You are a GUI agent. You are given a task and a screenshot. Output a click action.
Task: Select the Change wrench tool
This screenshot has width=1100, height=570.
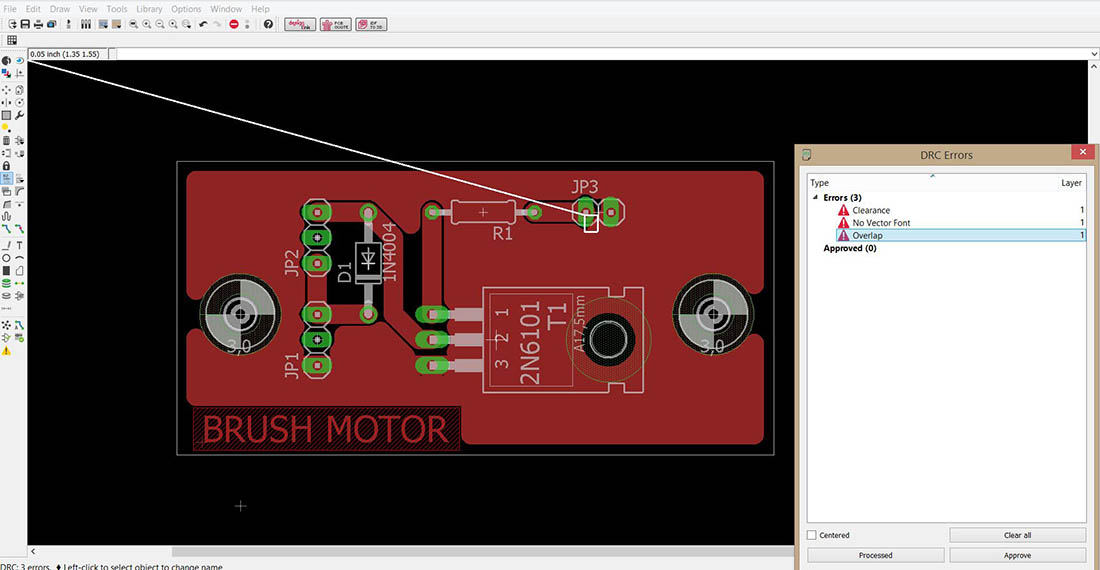[20, 115]
